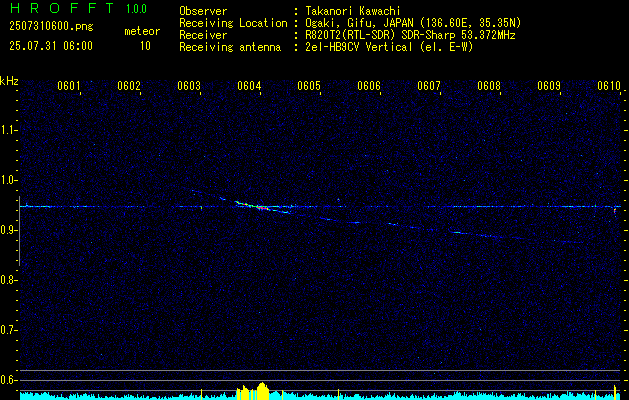Viewport: 629px width, 400px height.
Task: Click the 0601 time axis label
Action: click(x=69, y=86)
